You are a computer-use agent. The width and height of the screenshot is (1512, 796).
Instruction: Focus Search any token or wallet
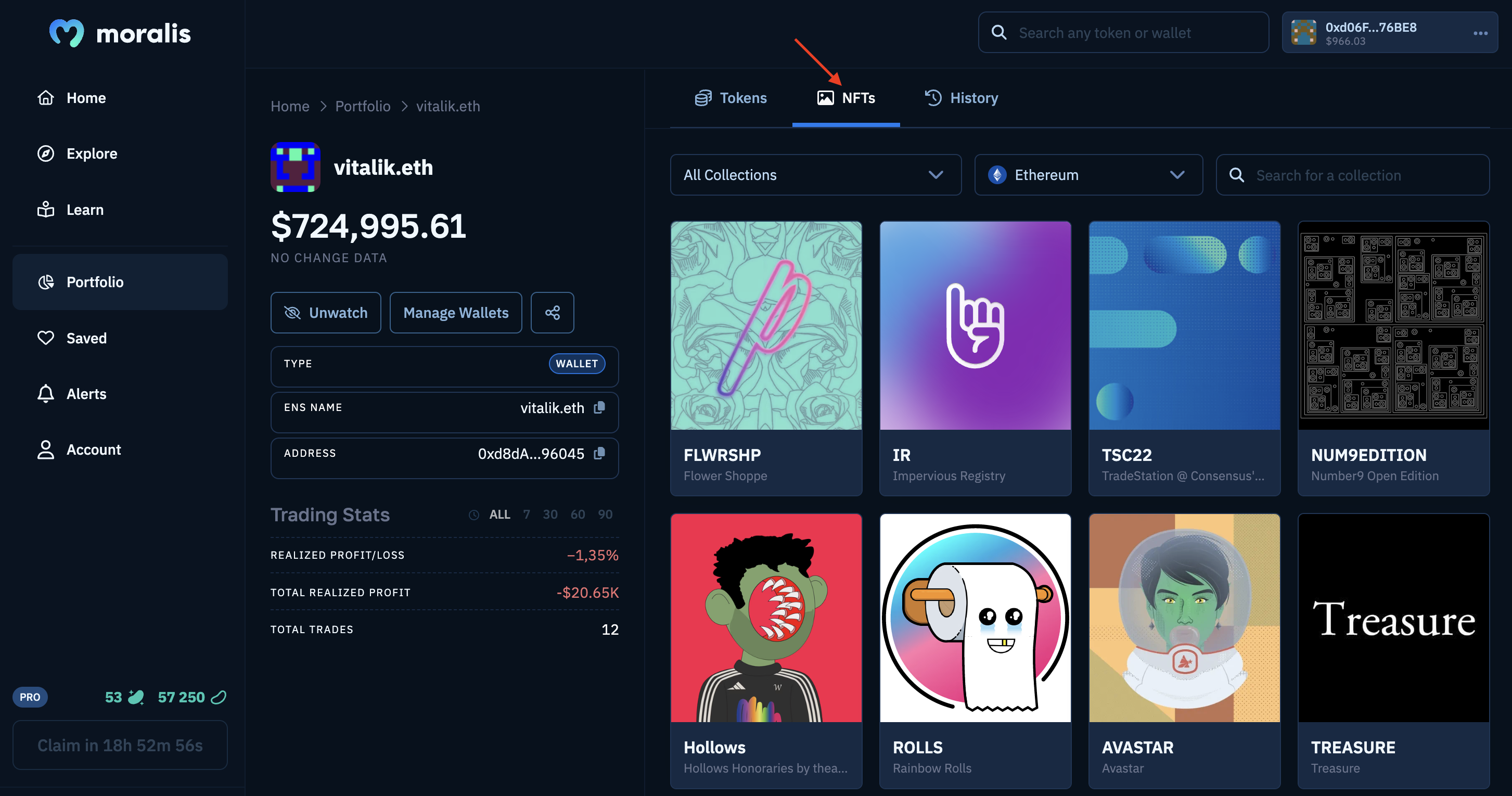tap(1123, 32)
